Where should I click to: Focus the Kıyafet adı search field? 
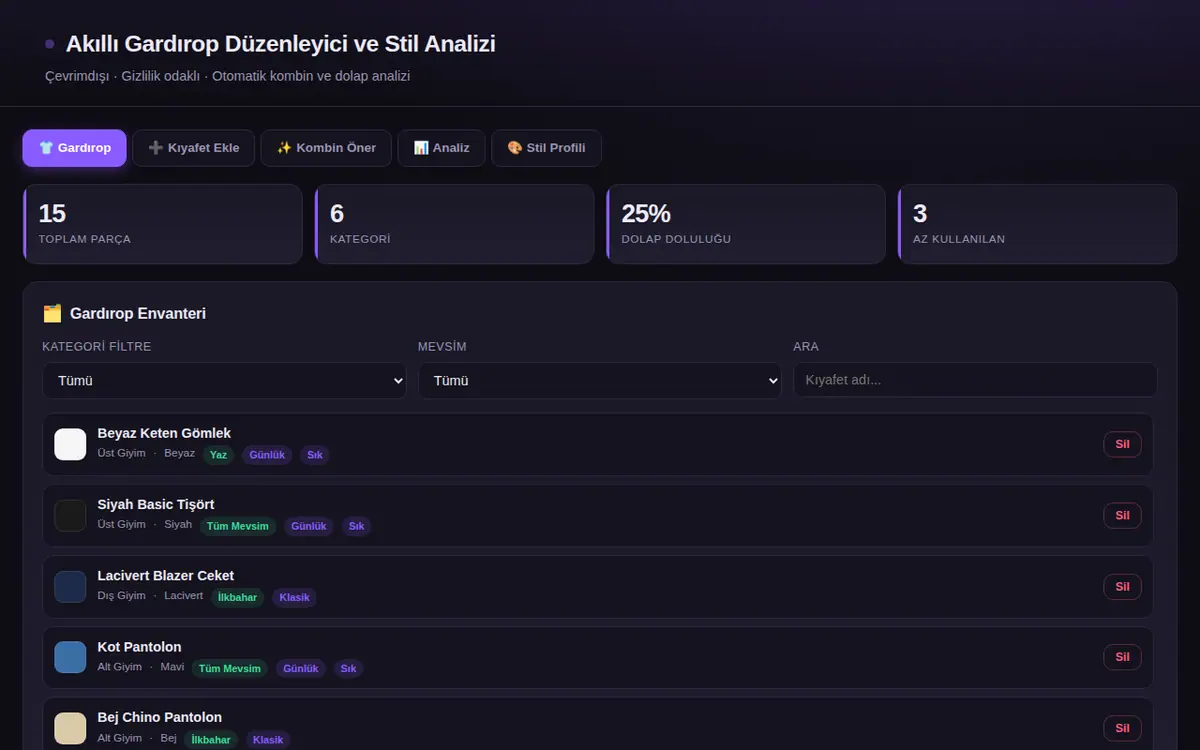click(975, 381)
